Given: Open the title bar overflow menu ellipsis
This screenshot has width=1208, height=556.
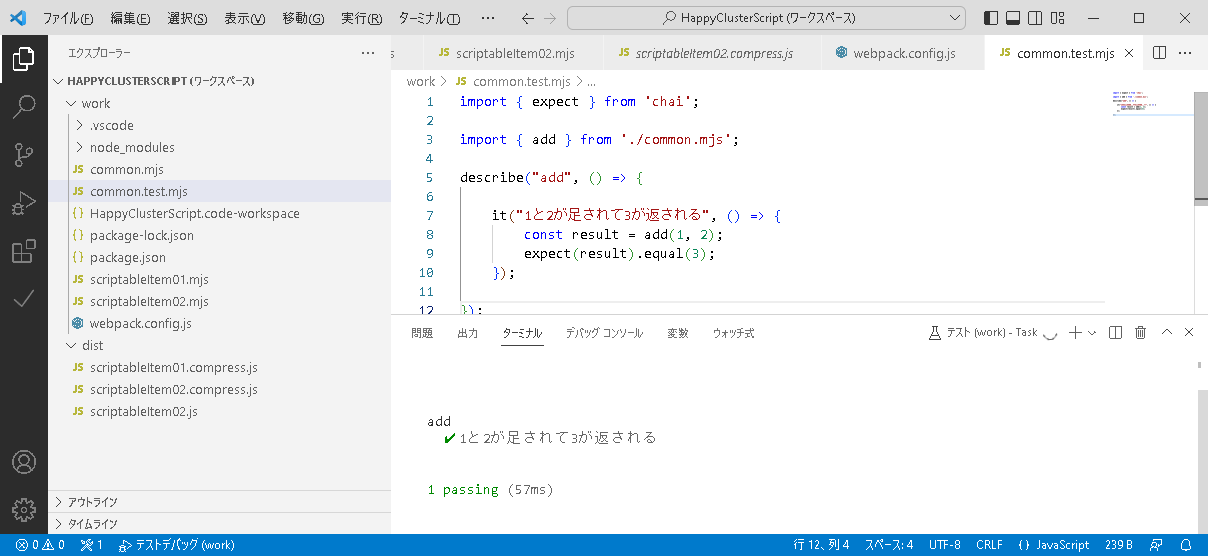Looking at the screenshot, I should pyautogui.click(x=487, y=18).
